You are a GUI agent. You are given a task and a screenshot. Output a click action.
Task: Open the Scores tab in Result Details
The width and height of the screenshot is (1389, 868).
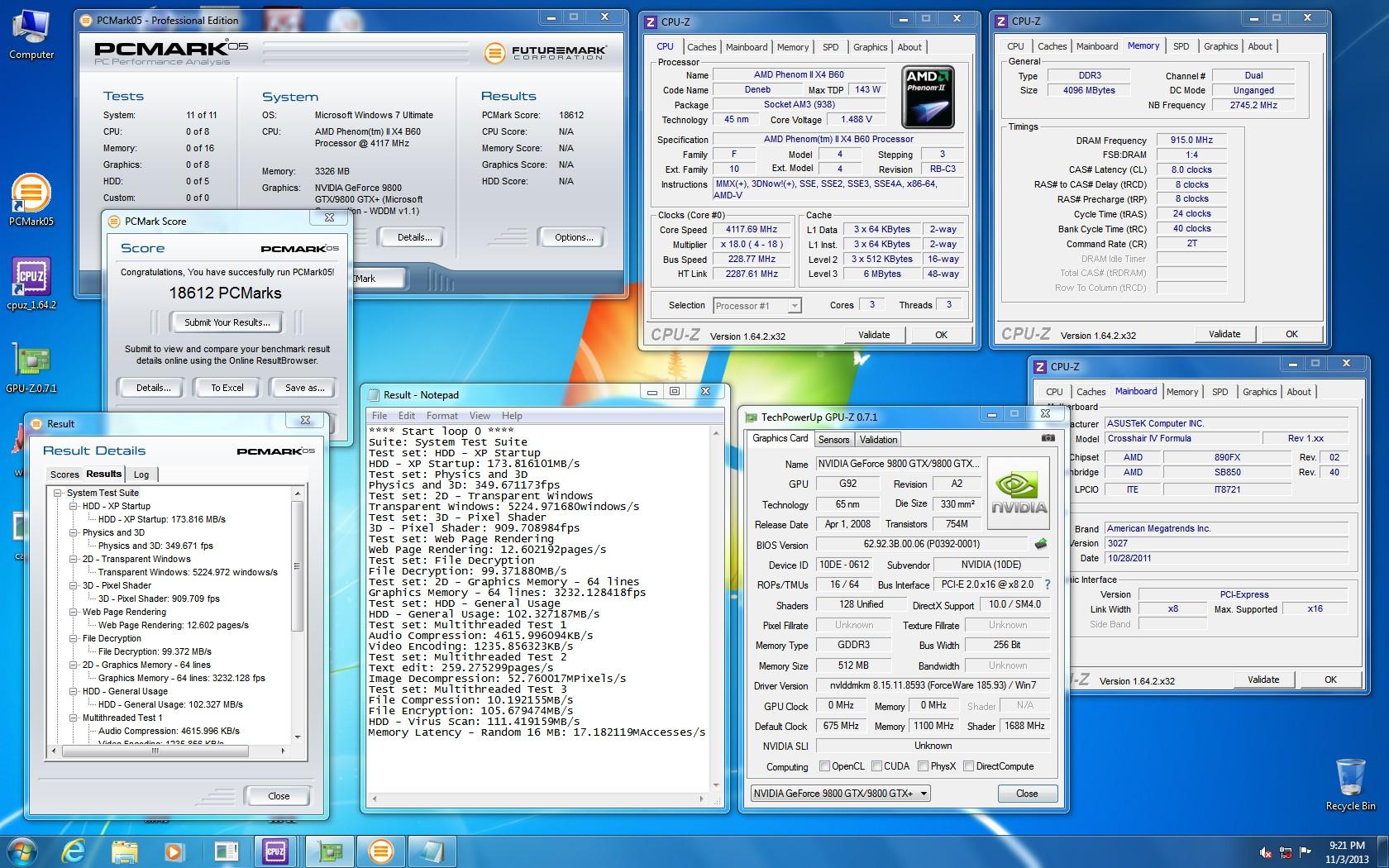click(64, 475)
